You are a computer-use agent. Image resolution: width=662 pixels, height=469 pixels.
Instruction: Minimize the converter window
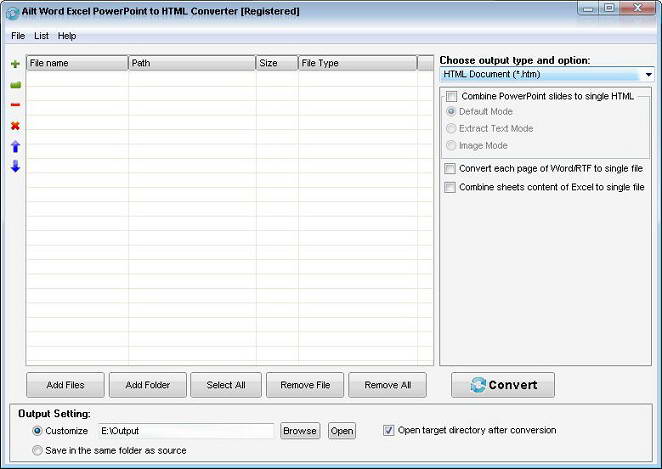[x=589, y=8]
